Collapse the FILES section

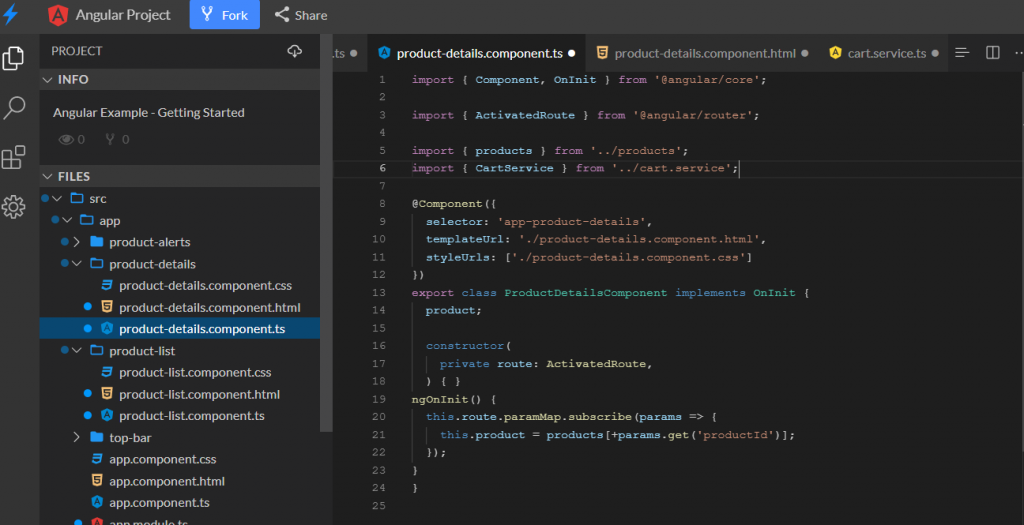(47, 177)
